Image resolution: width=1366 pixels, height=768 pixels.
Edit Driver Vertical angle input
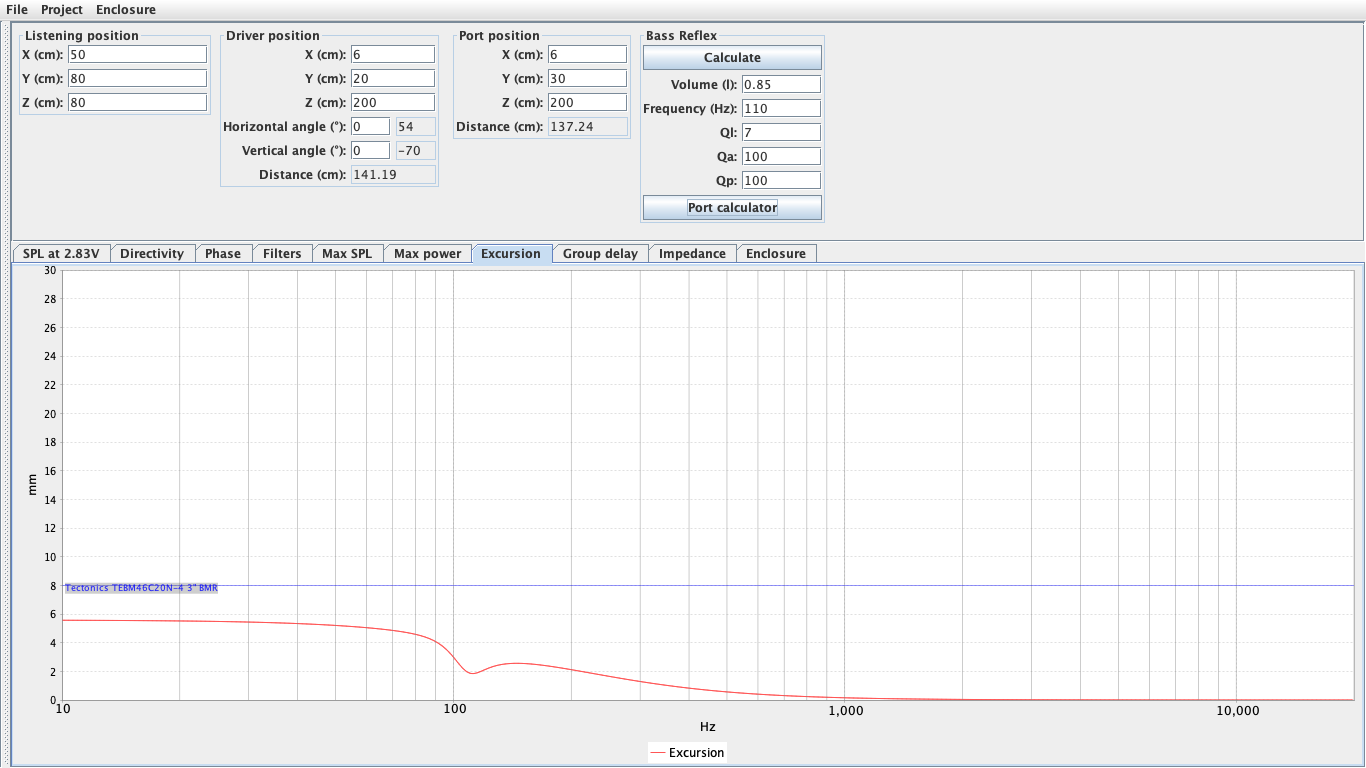(x=370, y=150)
